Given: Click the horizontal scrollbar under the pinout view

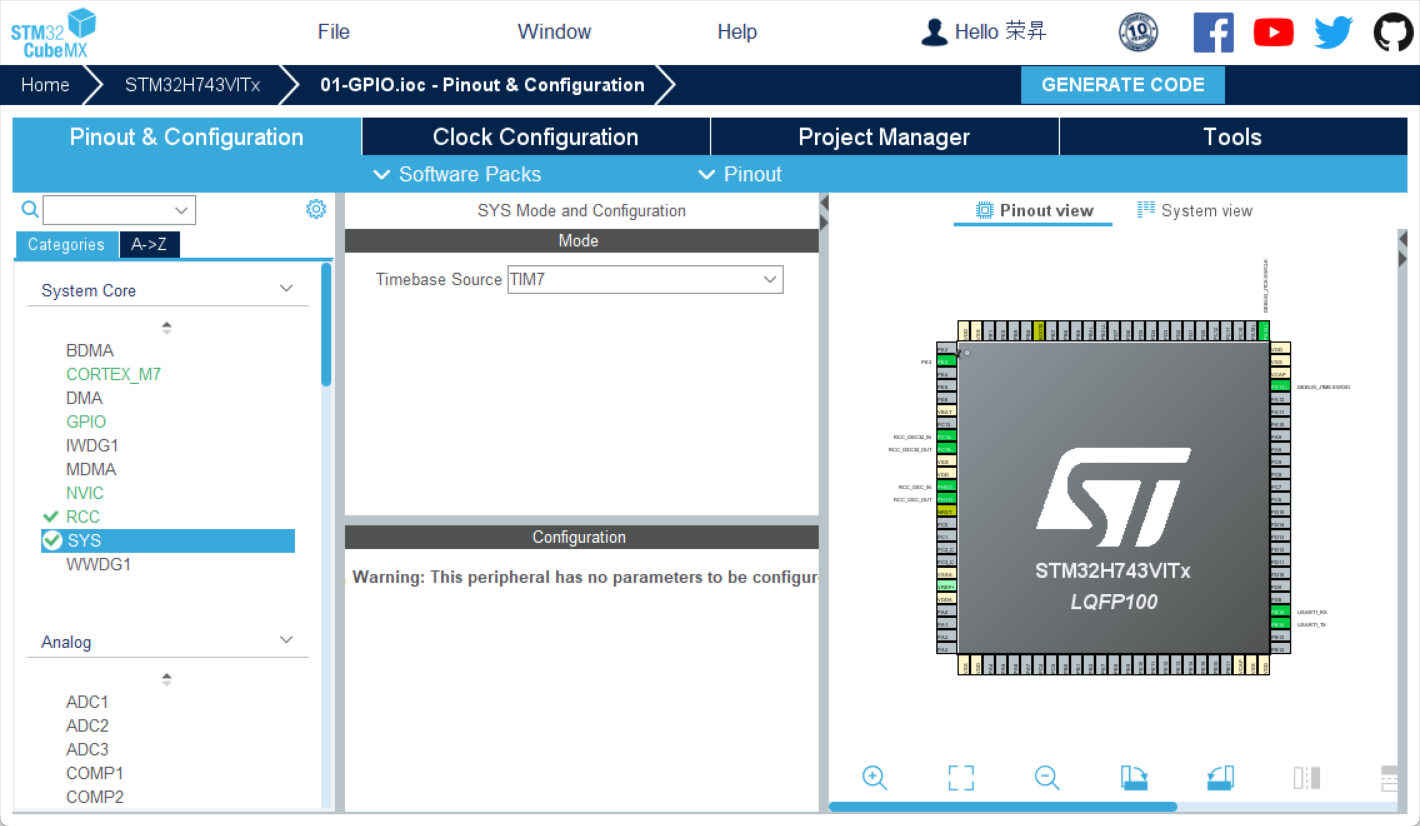Looking at the screenshot, I should pos(1003,806).
